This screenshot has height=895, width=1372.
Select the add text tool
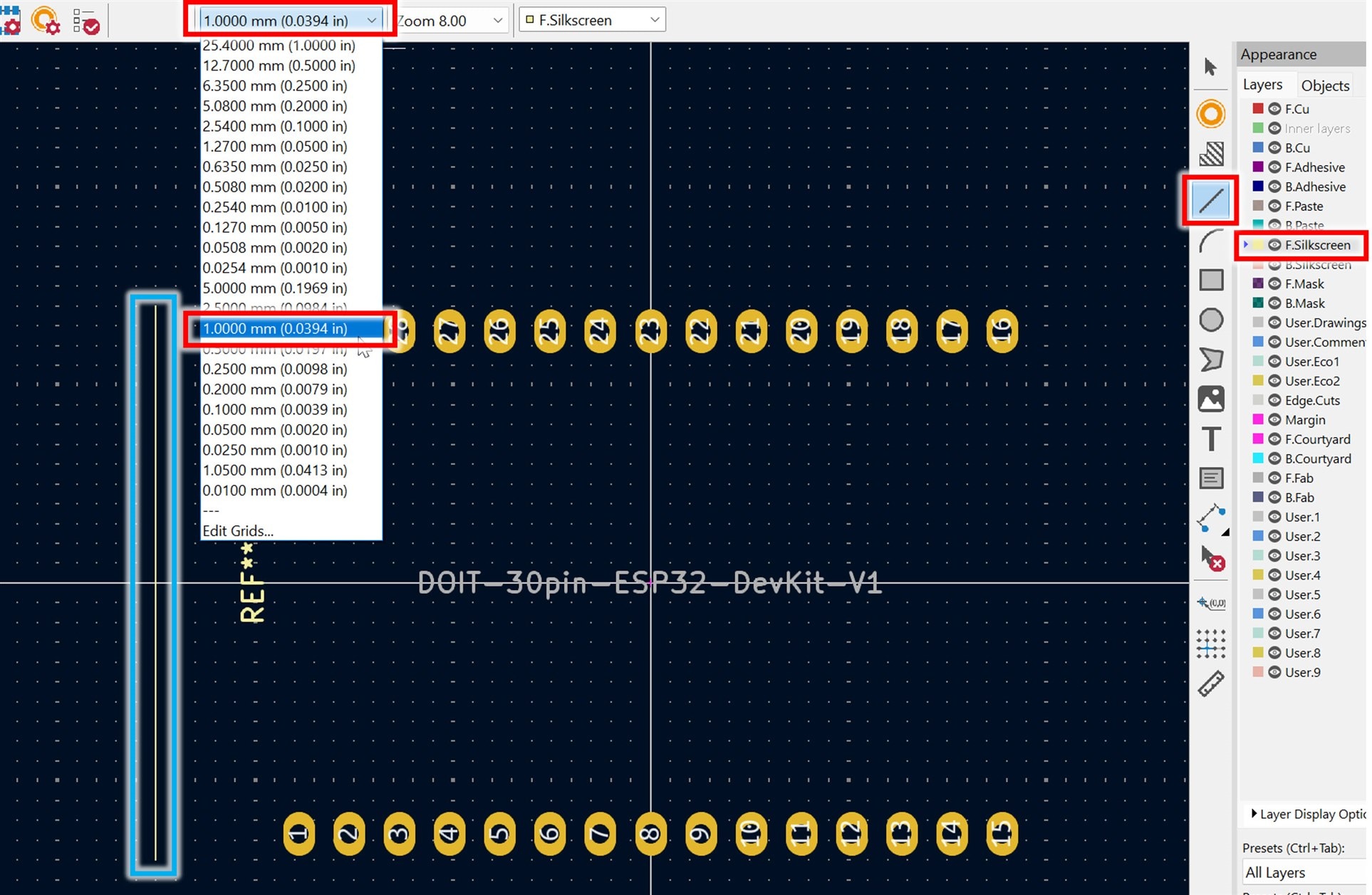tap(1210, 439)
